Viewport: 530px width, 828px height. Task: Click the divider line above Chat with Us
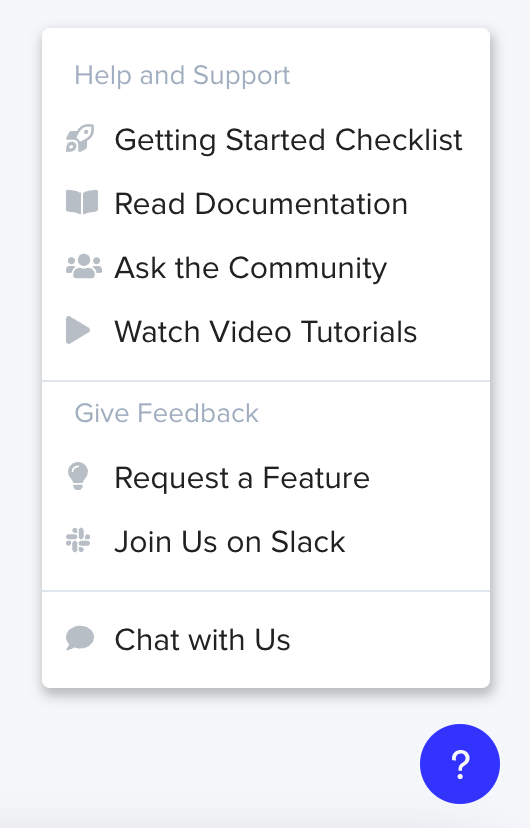266,591
